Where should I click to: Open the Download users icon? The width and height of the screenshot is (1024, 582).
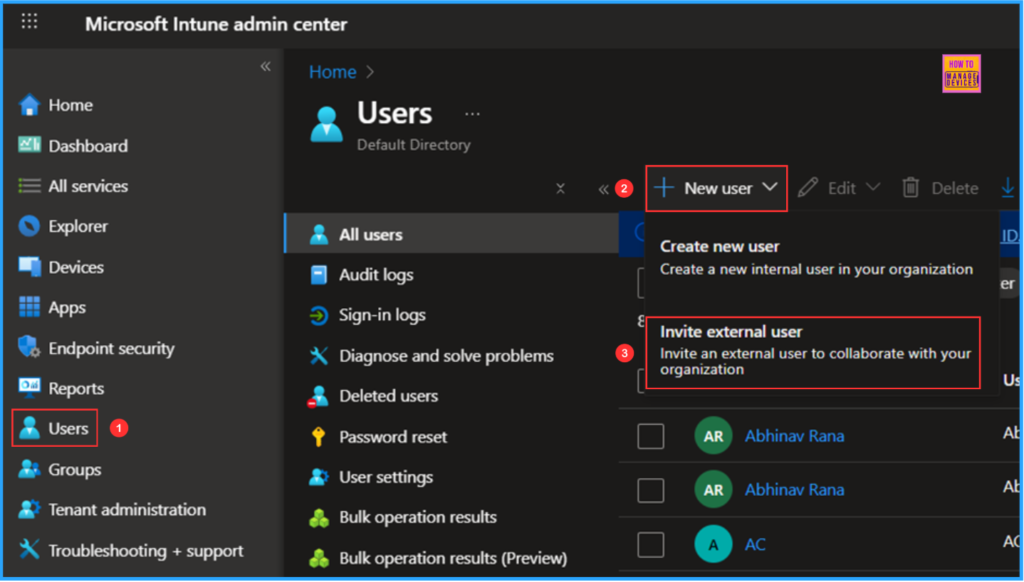coord(1008,187)
